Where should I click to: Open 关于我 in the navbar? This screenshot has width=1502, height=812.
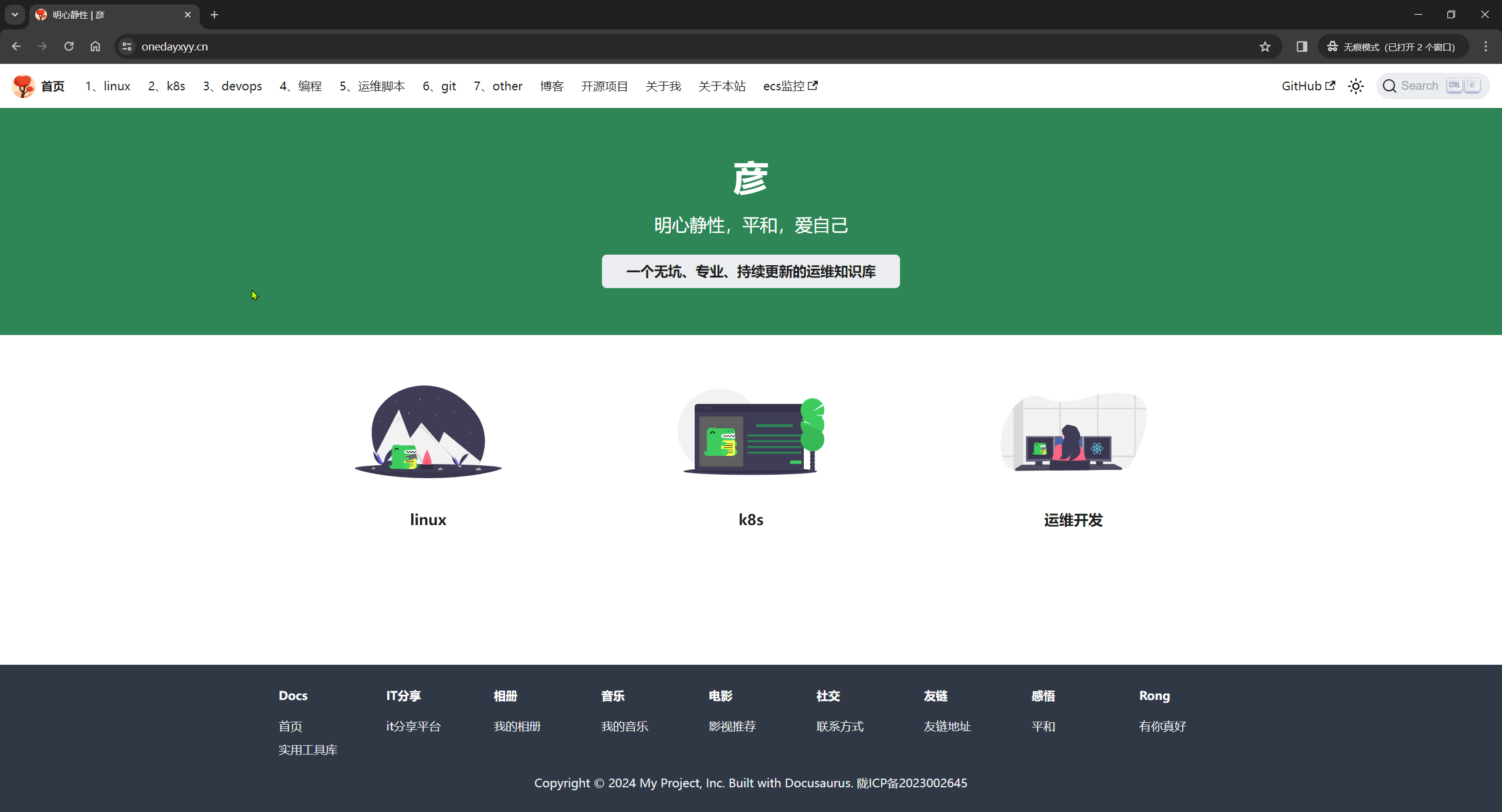663,86
